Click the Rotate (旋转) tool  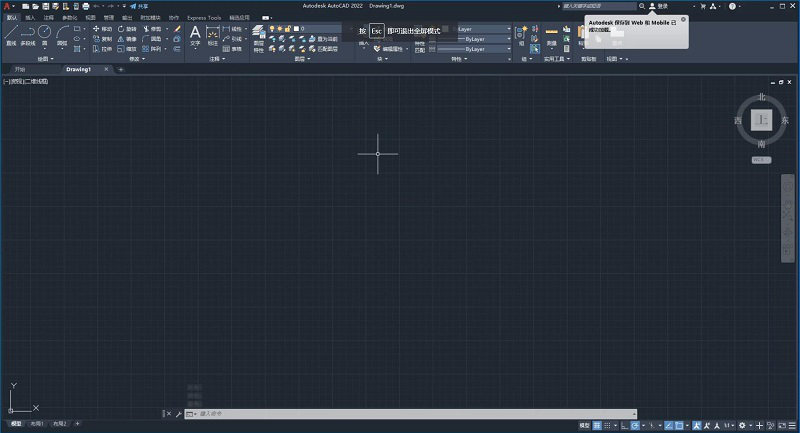(127, 29)
